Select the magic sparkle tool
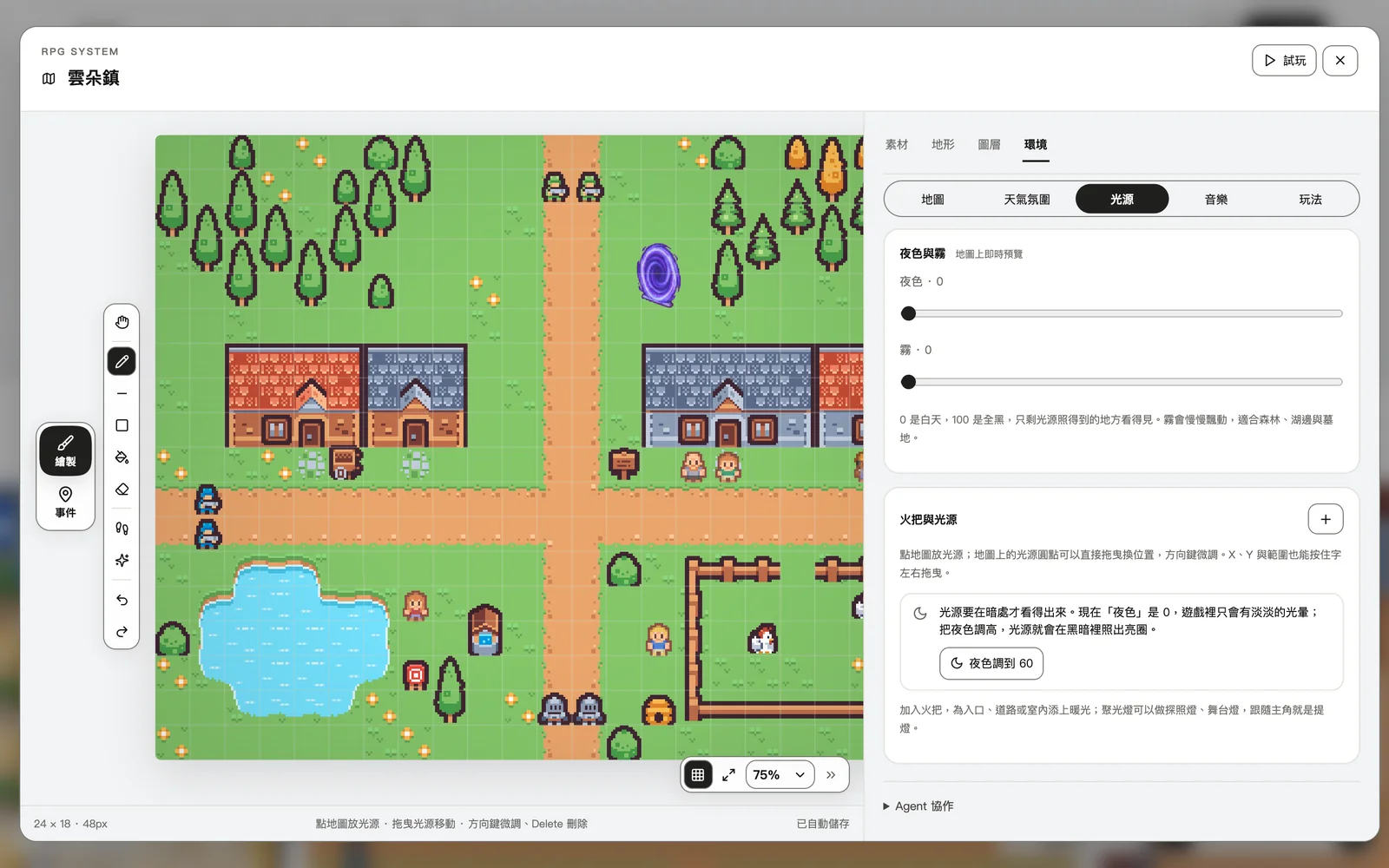The width and height of the screenshot is (1389, 868). 122,560
